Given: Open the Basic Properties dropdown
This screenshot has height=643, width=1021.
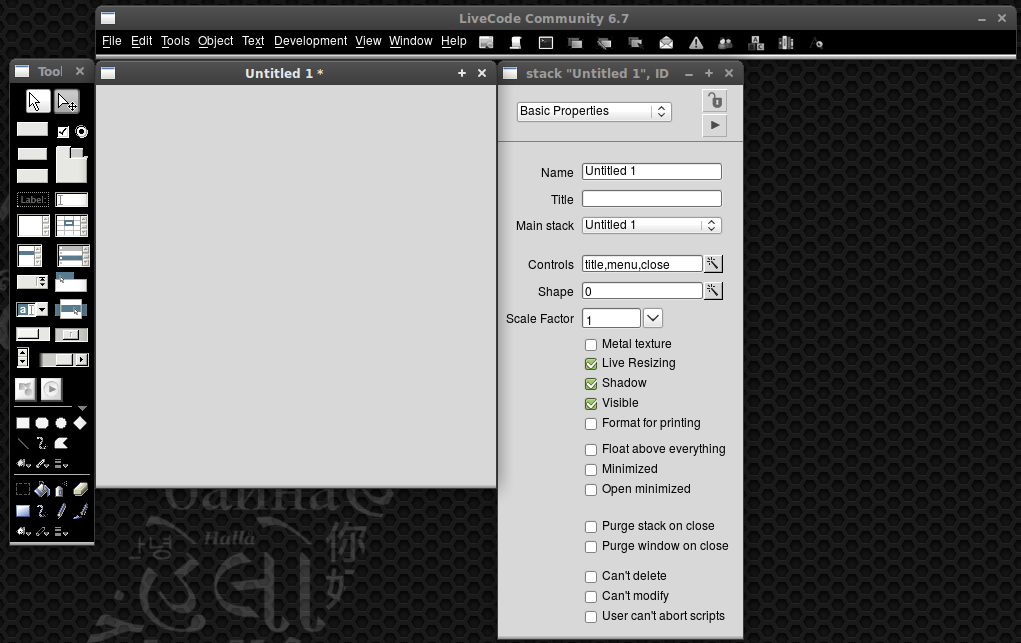Looking at the screenshot, I should tap(594, 111).
